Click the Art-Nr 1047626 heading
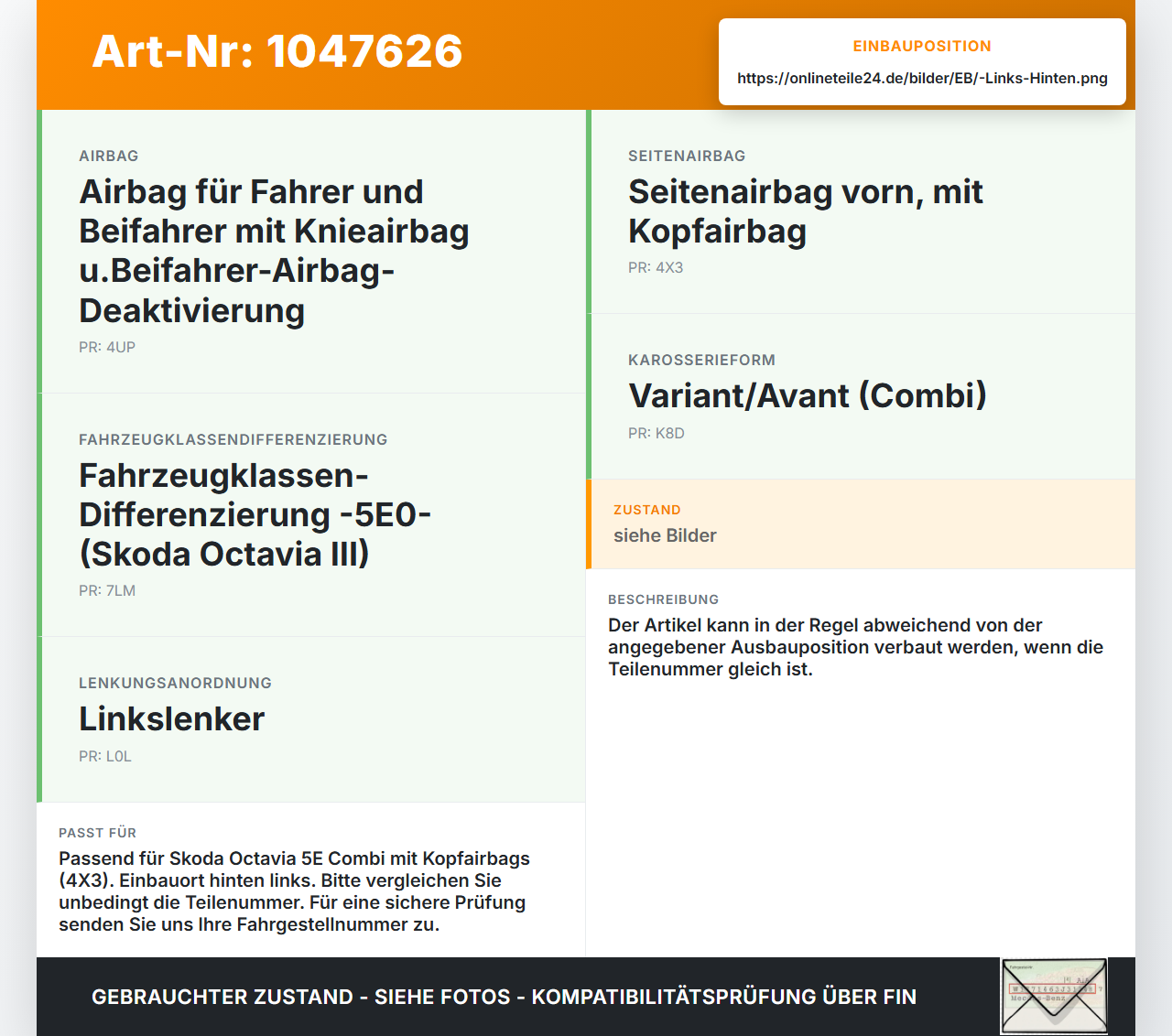1172x1036 pixels. 277,51
